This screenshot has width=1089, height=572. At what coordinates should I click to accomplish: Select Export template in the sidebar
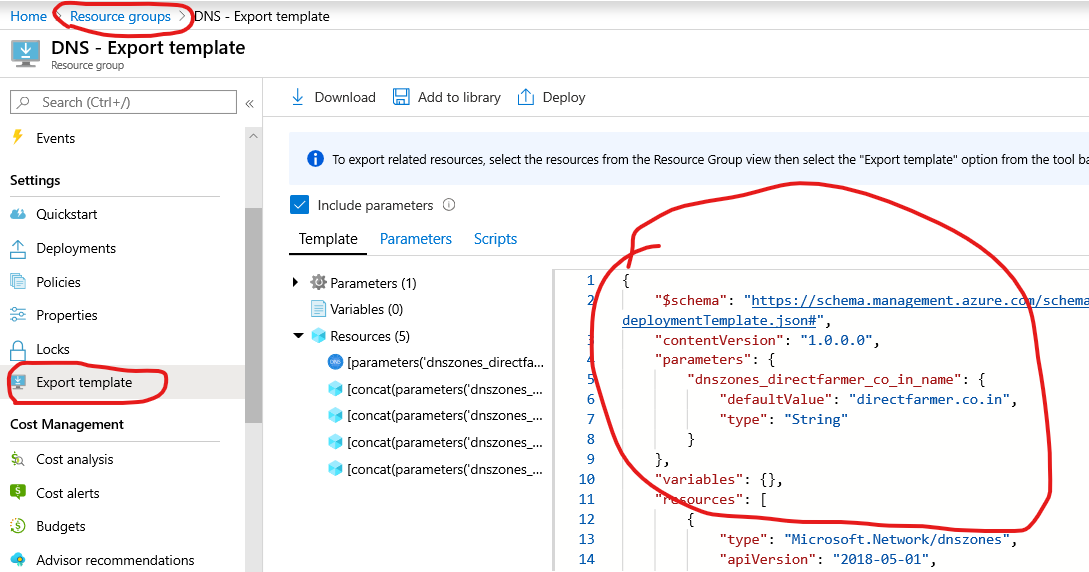[x=122, y=382]
